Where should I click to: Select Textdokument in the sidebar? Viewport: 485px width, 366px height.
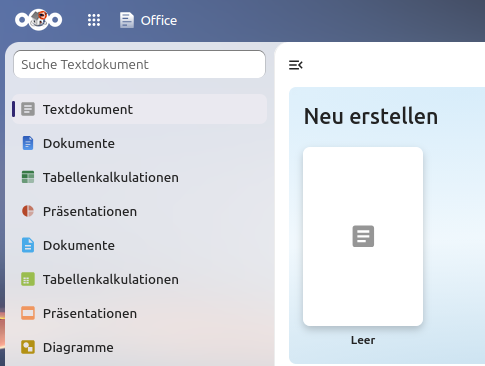(139, 109)
